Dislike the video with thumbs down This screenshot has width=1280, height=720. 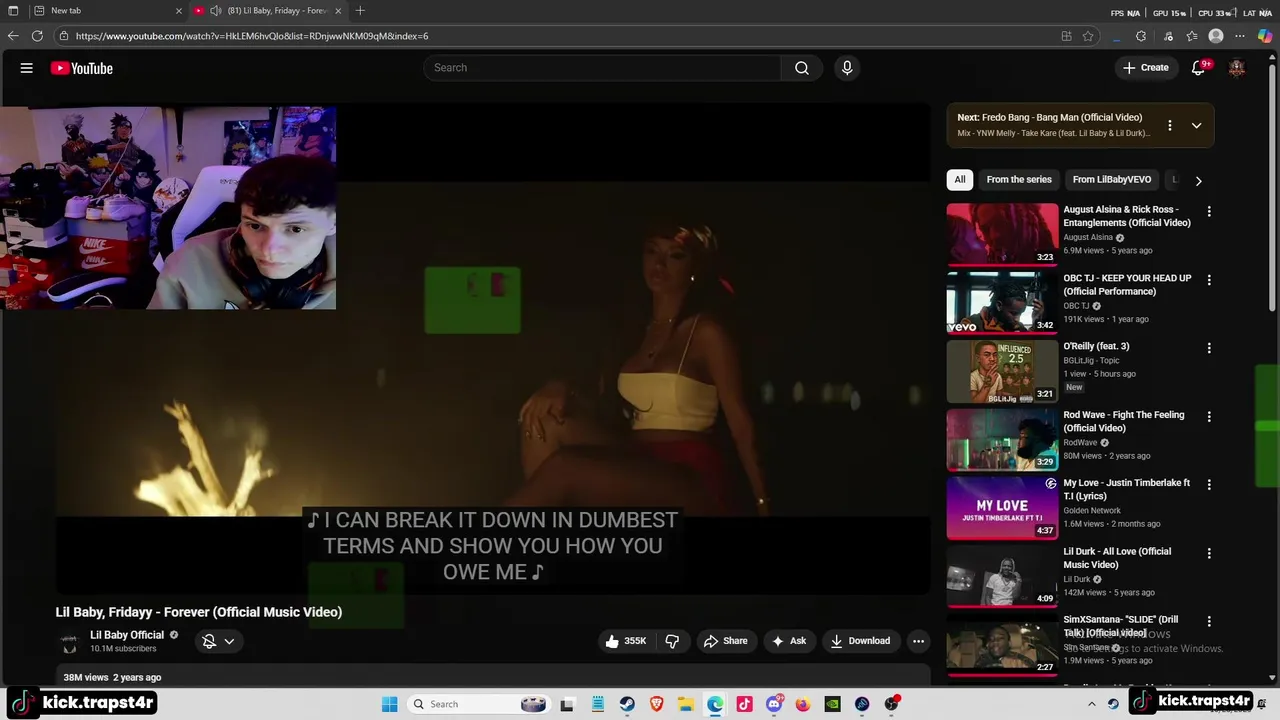coord(672,641)
